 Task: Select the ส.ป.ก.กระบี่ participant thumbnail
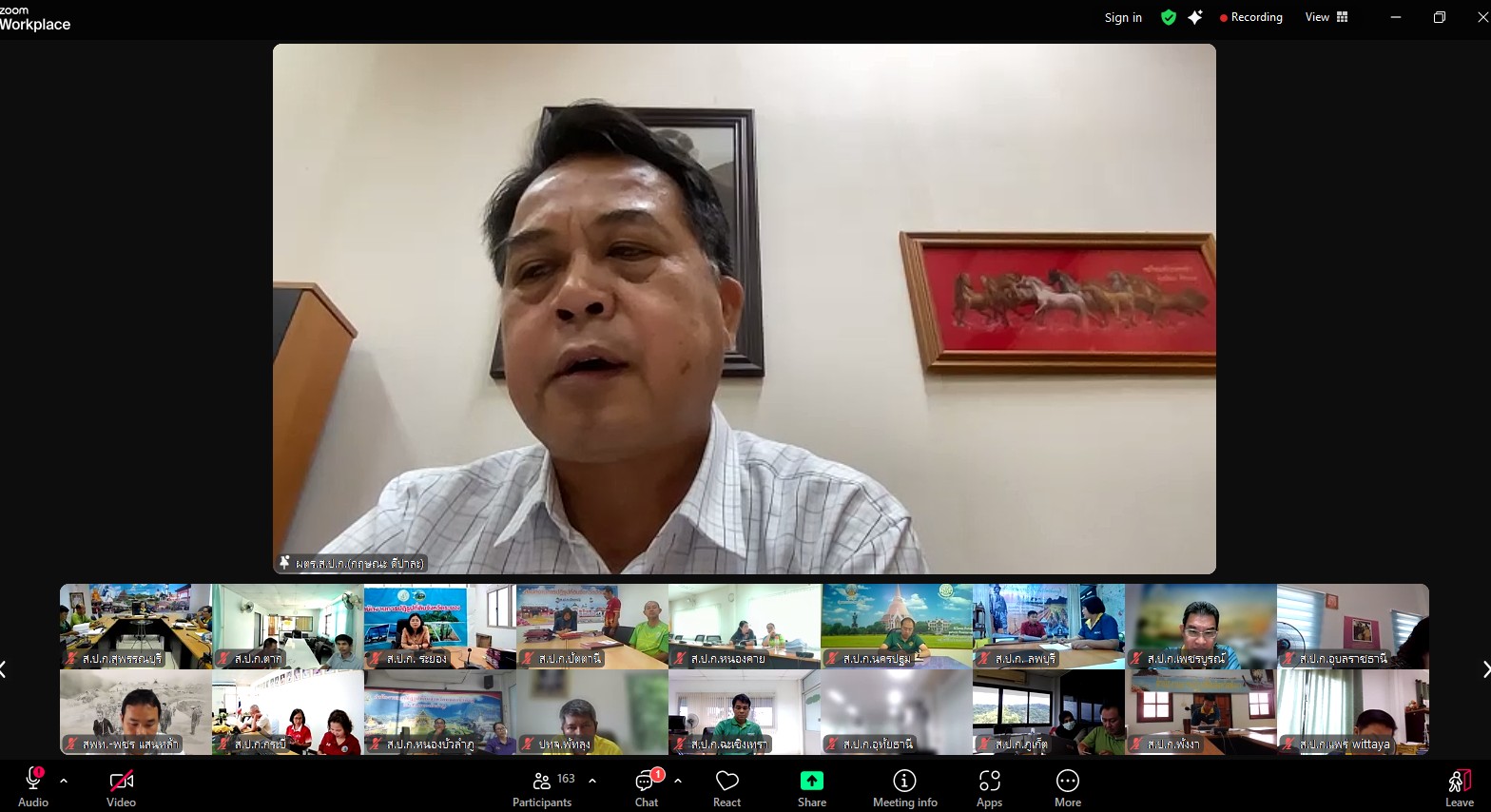[x=288, y=712]
